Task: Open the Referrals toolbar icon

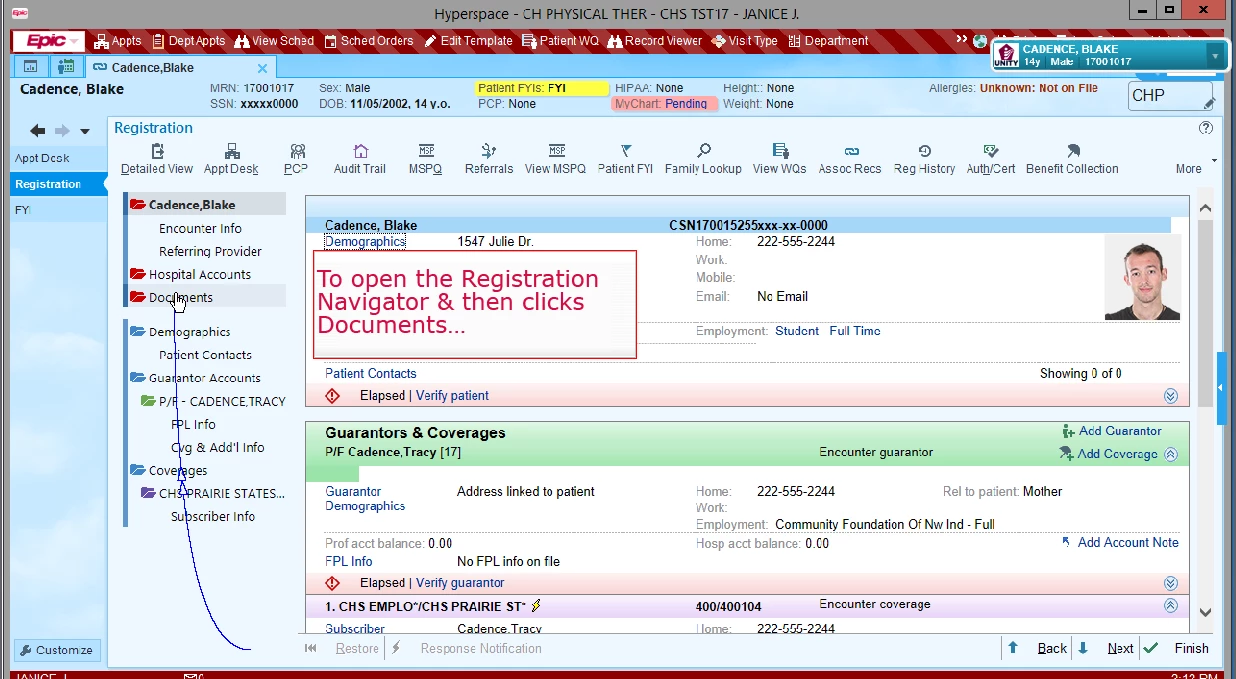Action: coord(489,159)
